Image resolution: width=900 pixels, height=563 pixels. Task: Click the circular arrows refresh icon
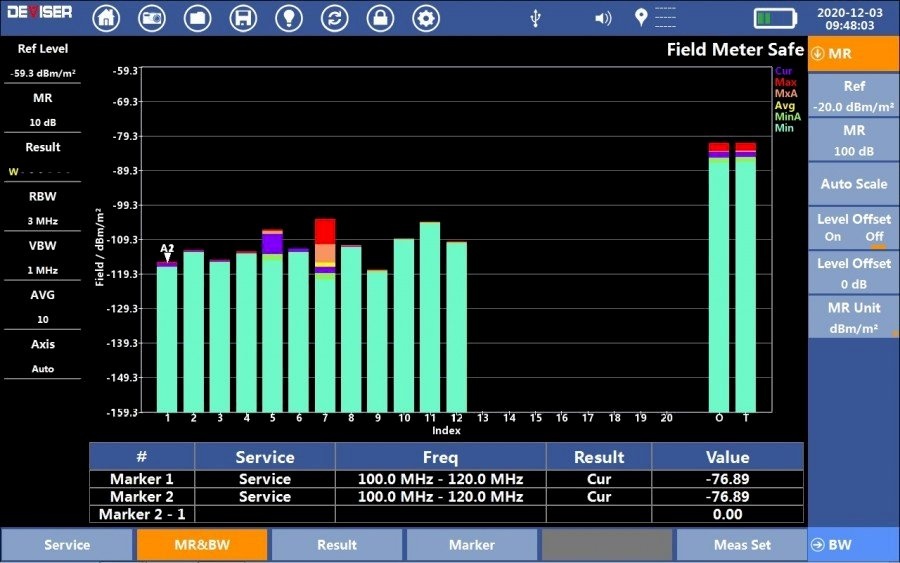pyautogui.click(x=335, y=18)
